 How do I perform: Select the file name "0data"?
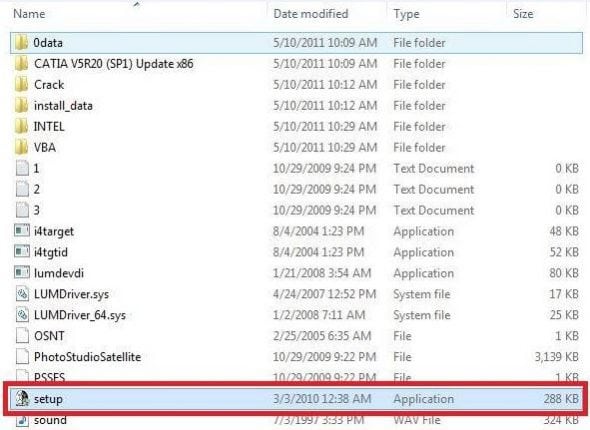coord(48,43)
